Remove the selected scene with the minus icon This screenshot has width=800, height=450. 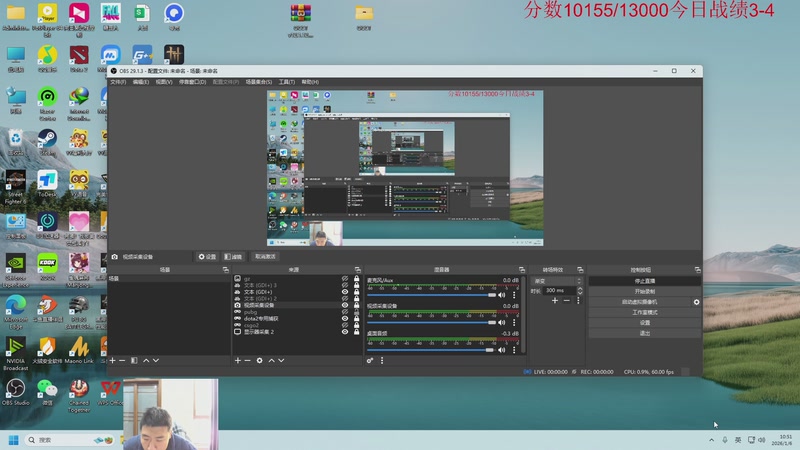122,360
